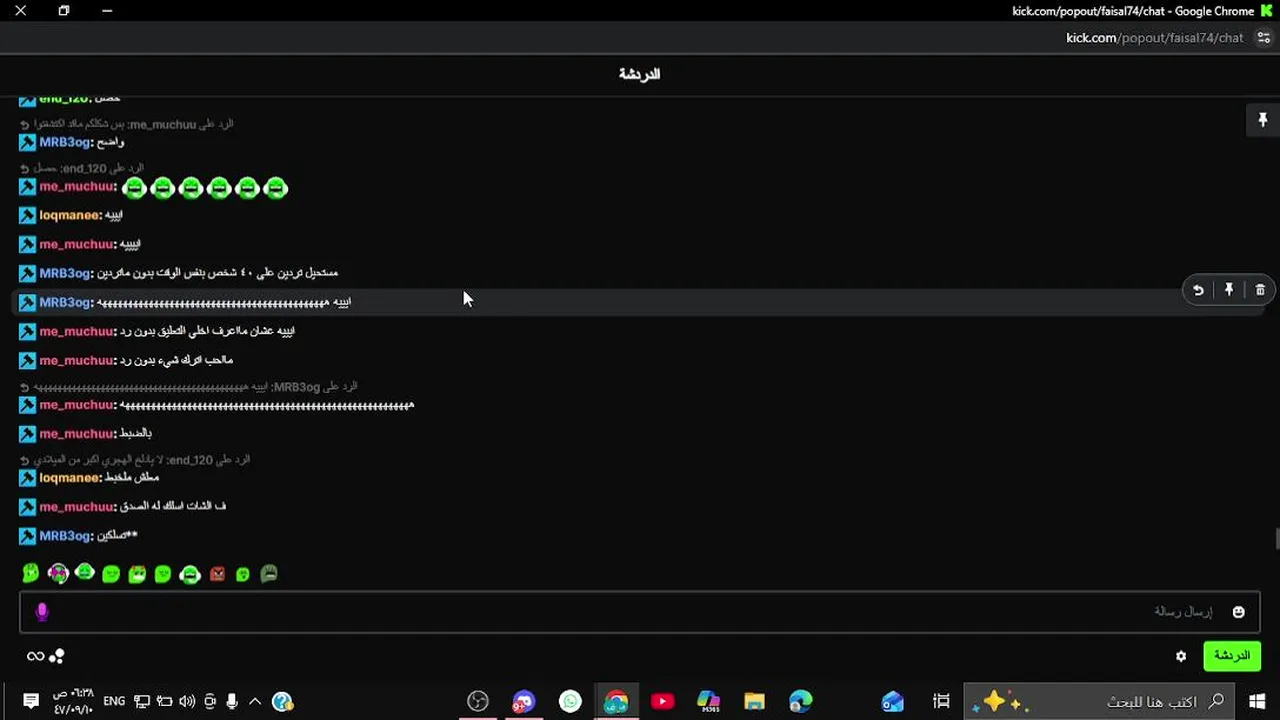The height and width of the screenshot is (720, 1280).
Task: Click the إرسال رسالة message input field
Action: coord(640,612)
